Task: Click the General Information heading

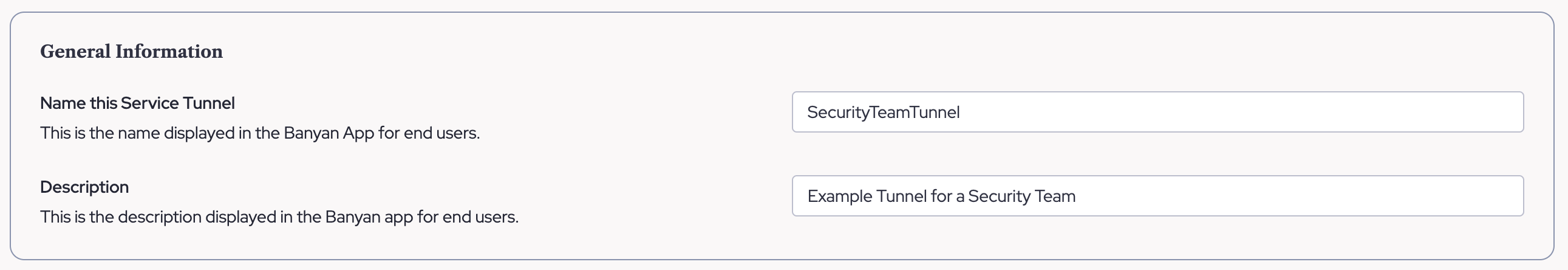Action: pyautogui.click(x=132, y=52)
